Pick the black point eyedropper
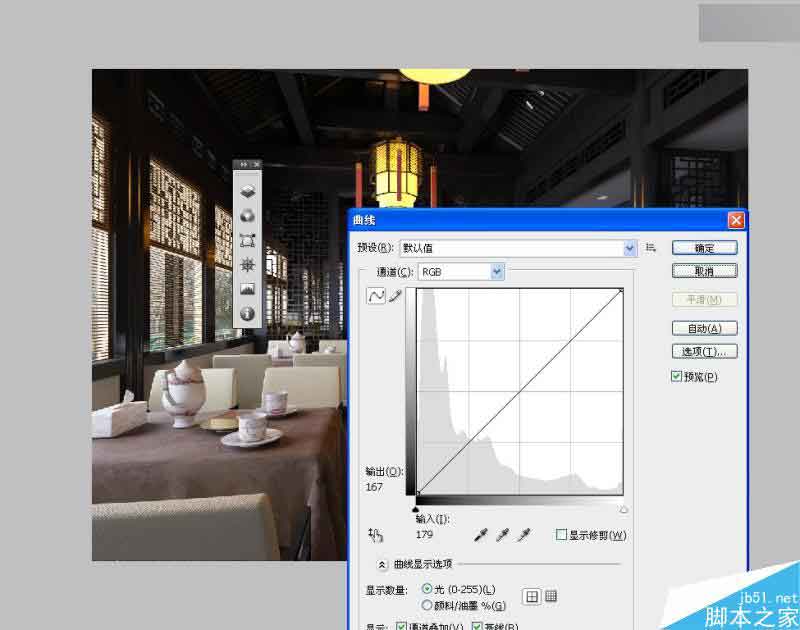 (479, 535)
